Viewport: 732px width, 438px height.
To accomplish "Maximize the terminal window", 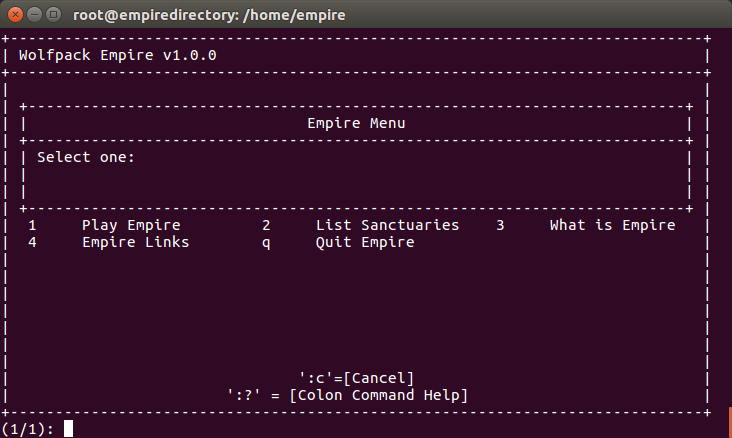I will (x=52, y=14).
